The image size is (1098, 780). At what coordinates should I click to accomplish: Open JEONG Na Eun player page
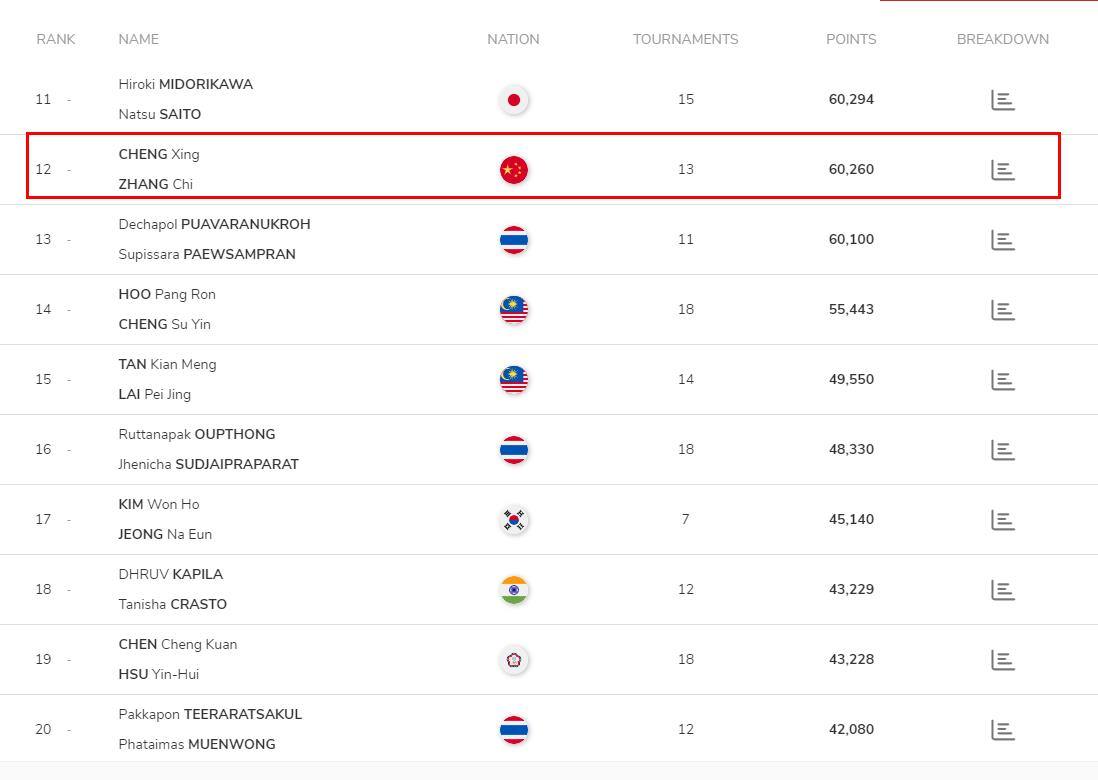[x=165, y=534]
